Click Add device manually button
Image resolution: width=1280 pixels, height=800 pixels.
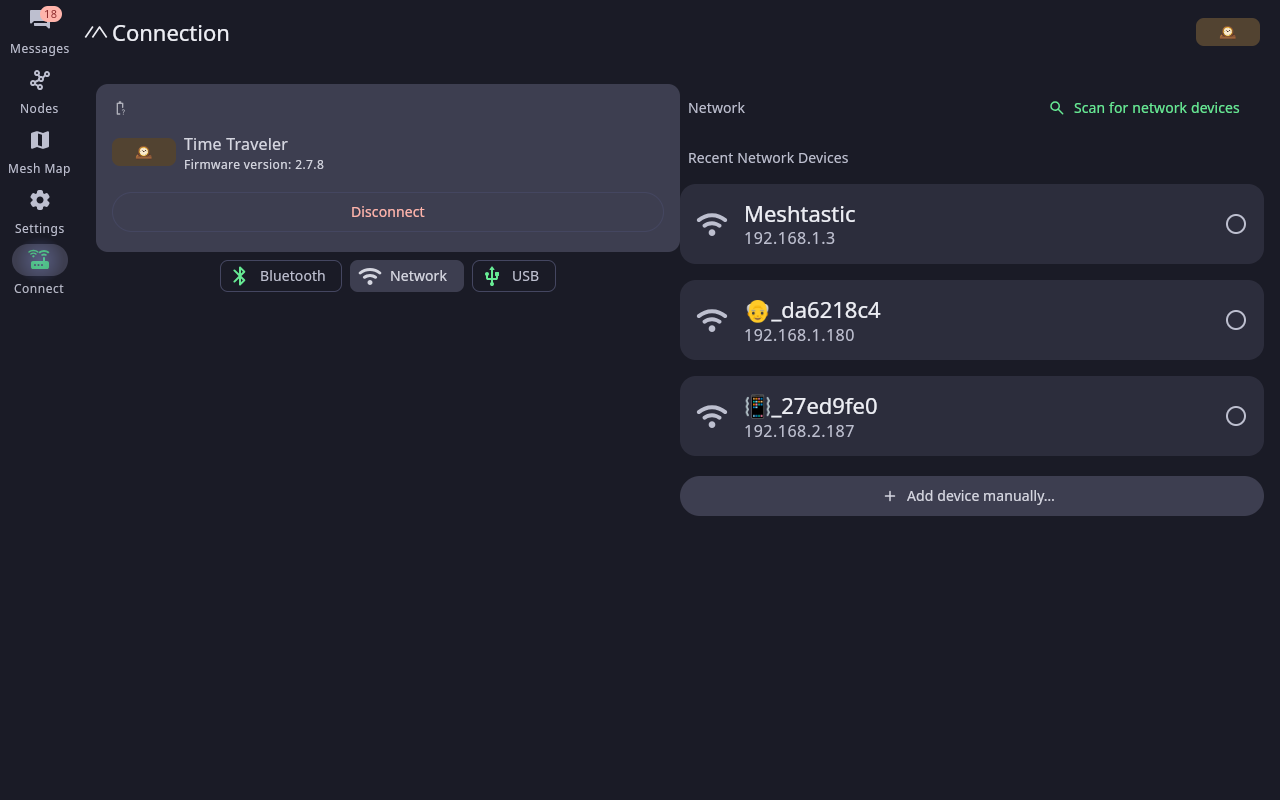[x=972, y=496]
